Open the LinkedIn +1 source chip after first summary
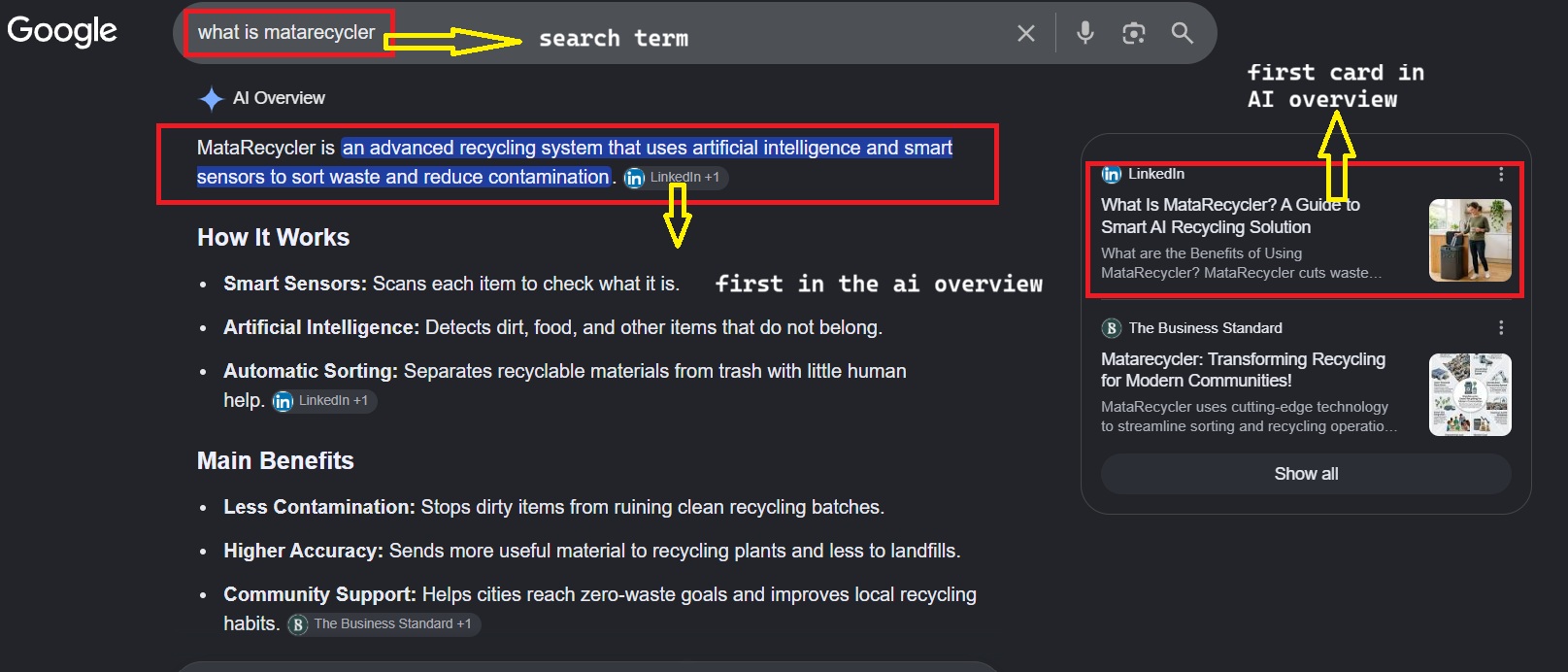The height and width of the screenshot is (672, 1568). pyautogui.click(x=674, y=178)
